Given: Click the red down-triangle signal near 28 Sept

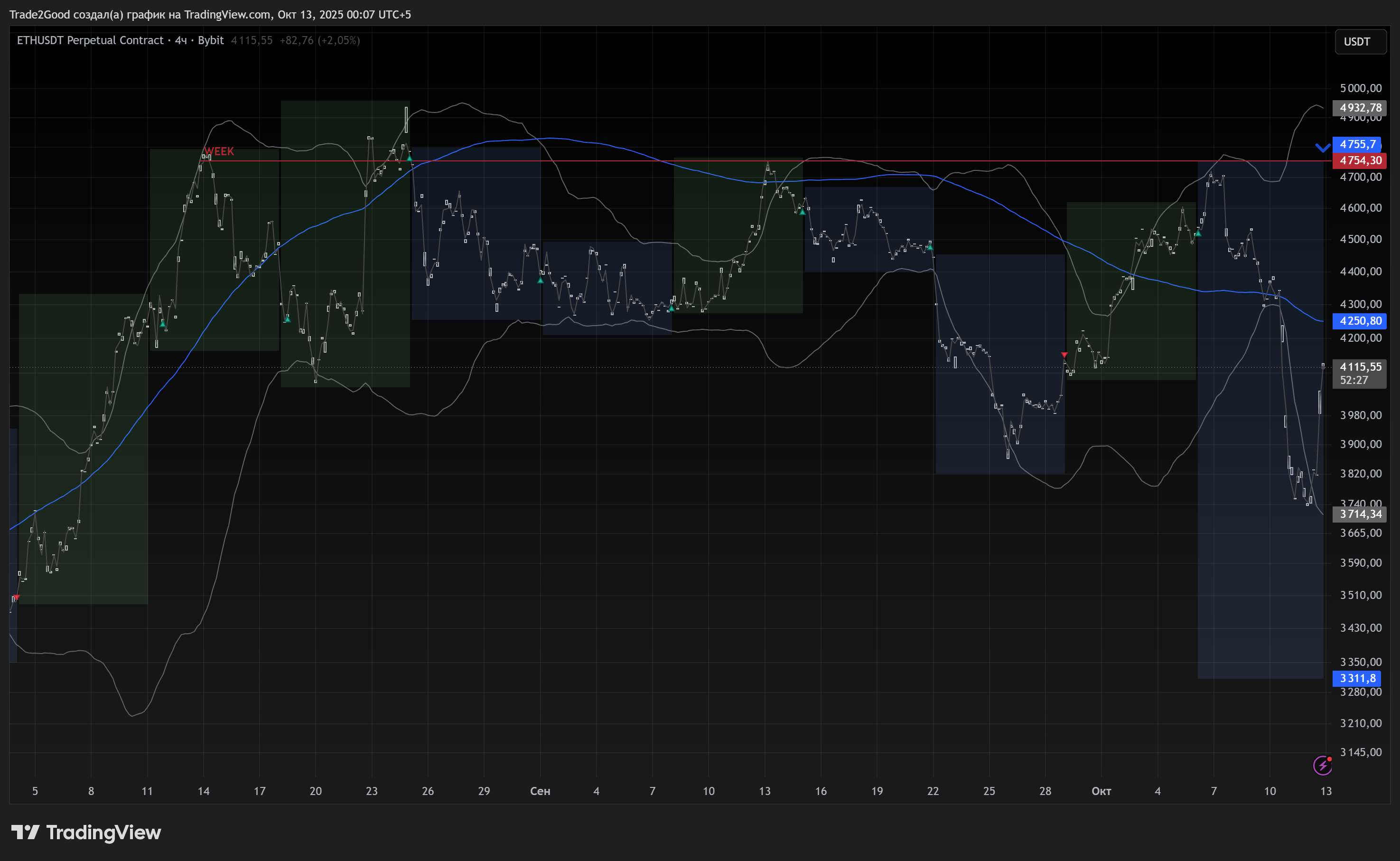Looking at the screenshot, I should [1064, 355].
